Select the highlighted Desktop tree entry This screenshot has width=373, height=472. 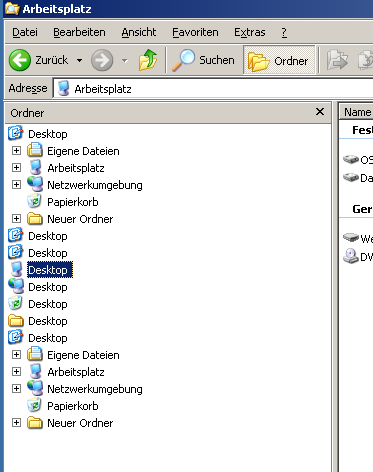pyautogui.click(x=50, y=270)
